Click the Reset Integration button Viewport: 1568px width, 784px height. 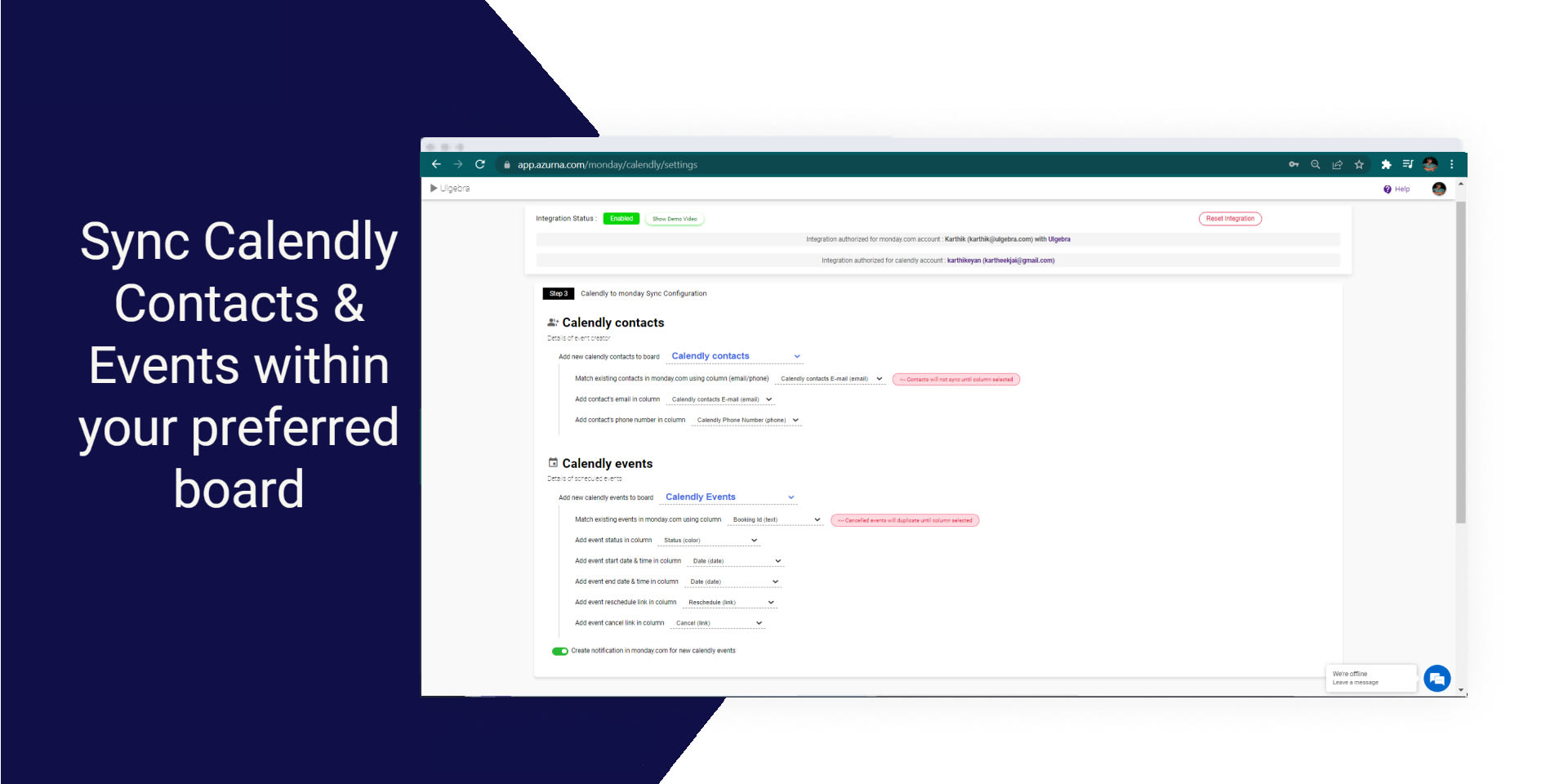coord(1230,219)
